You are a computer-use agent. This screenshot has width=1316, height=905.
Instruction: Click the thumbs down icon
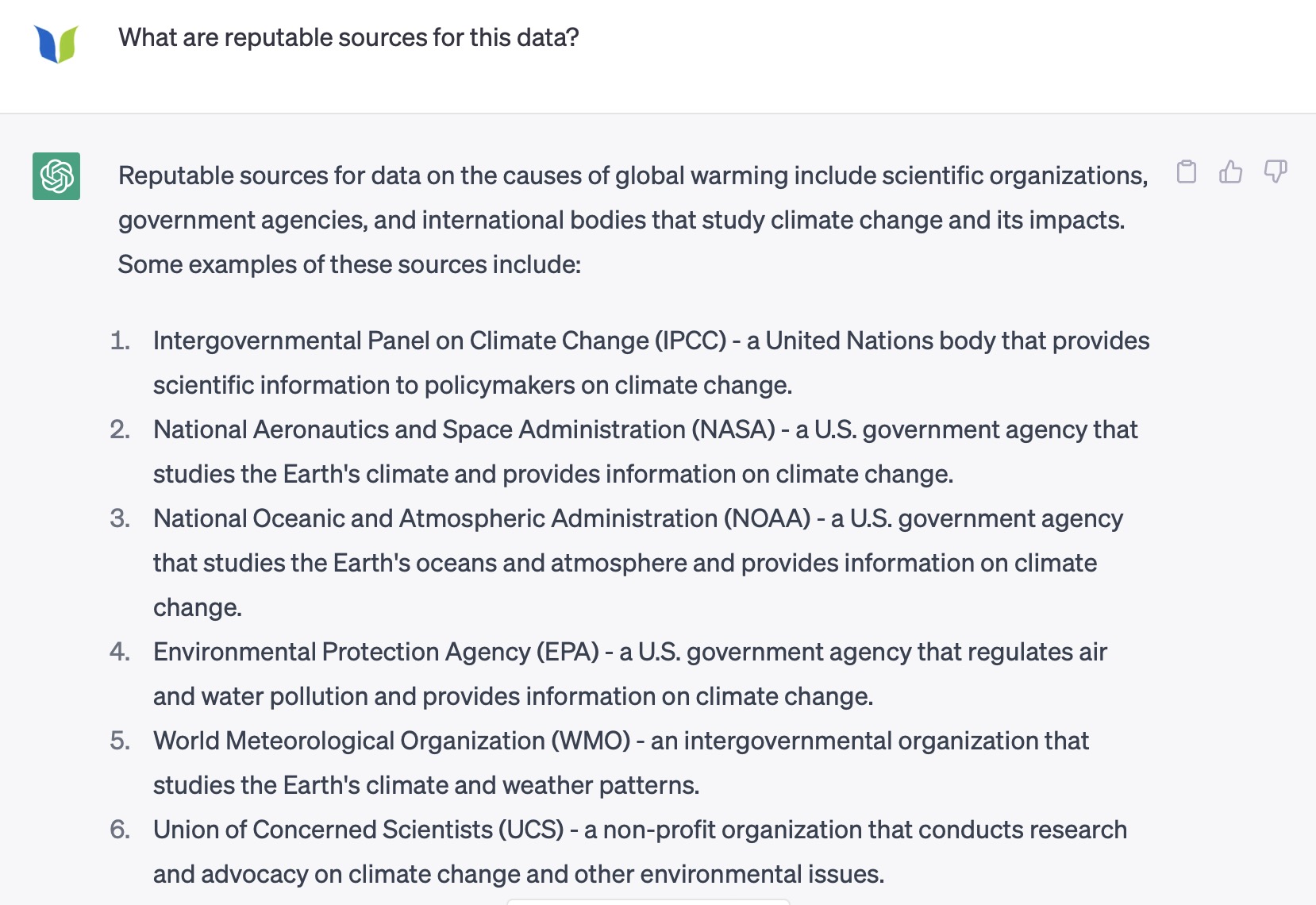click(1276, 171)
